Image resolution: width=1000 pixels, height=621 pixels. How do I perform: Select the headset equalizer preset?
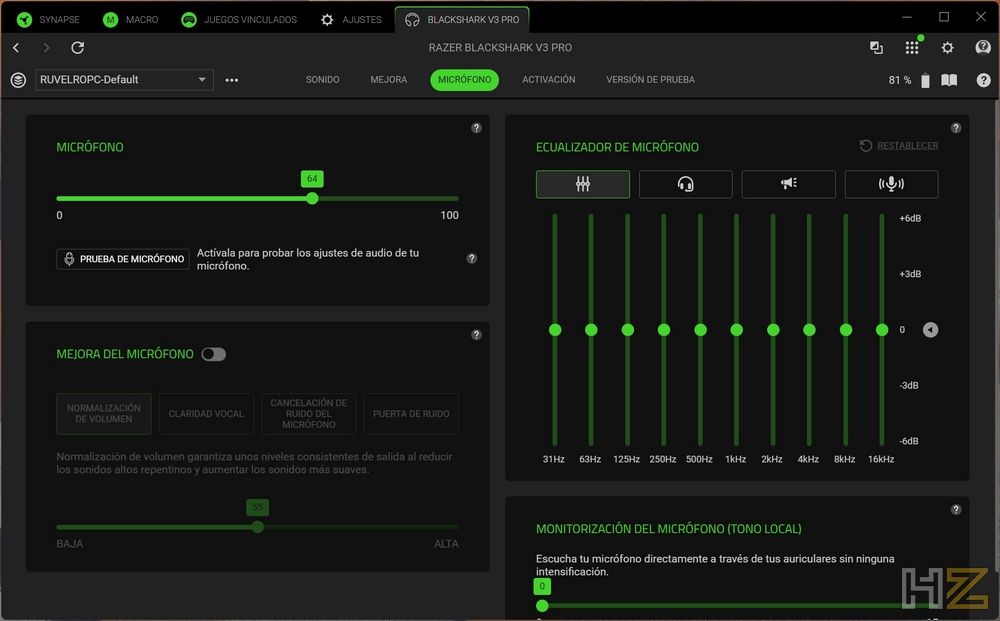(x=686, y=184)
